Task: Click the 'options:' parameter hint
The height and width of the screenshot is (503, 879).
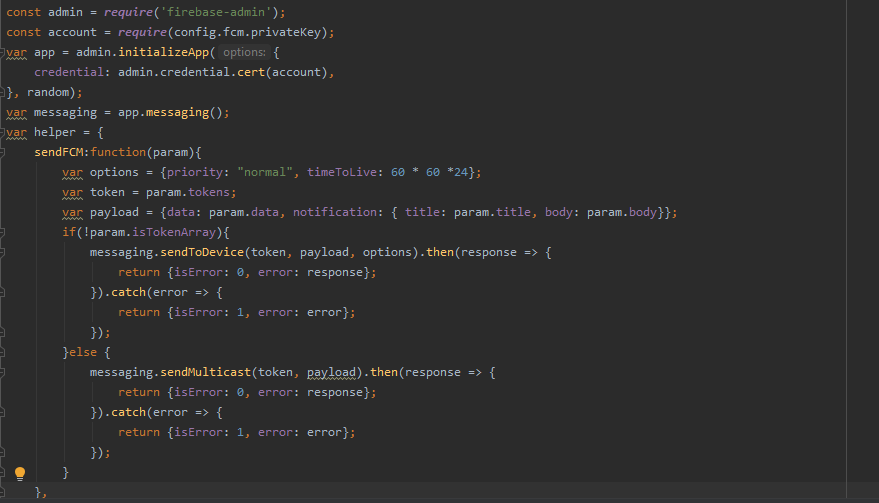Action: click(244, 52)
